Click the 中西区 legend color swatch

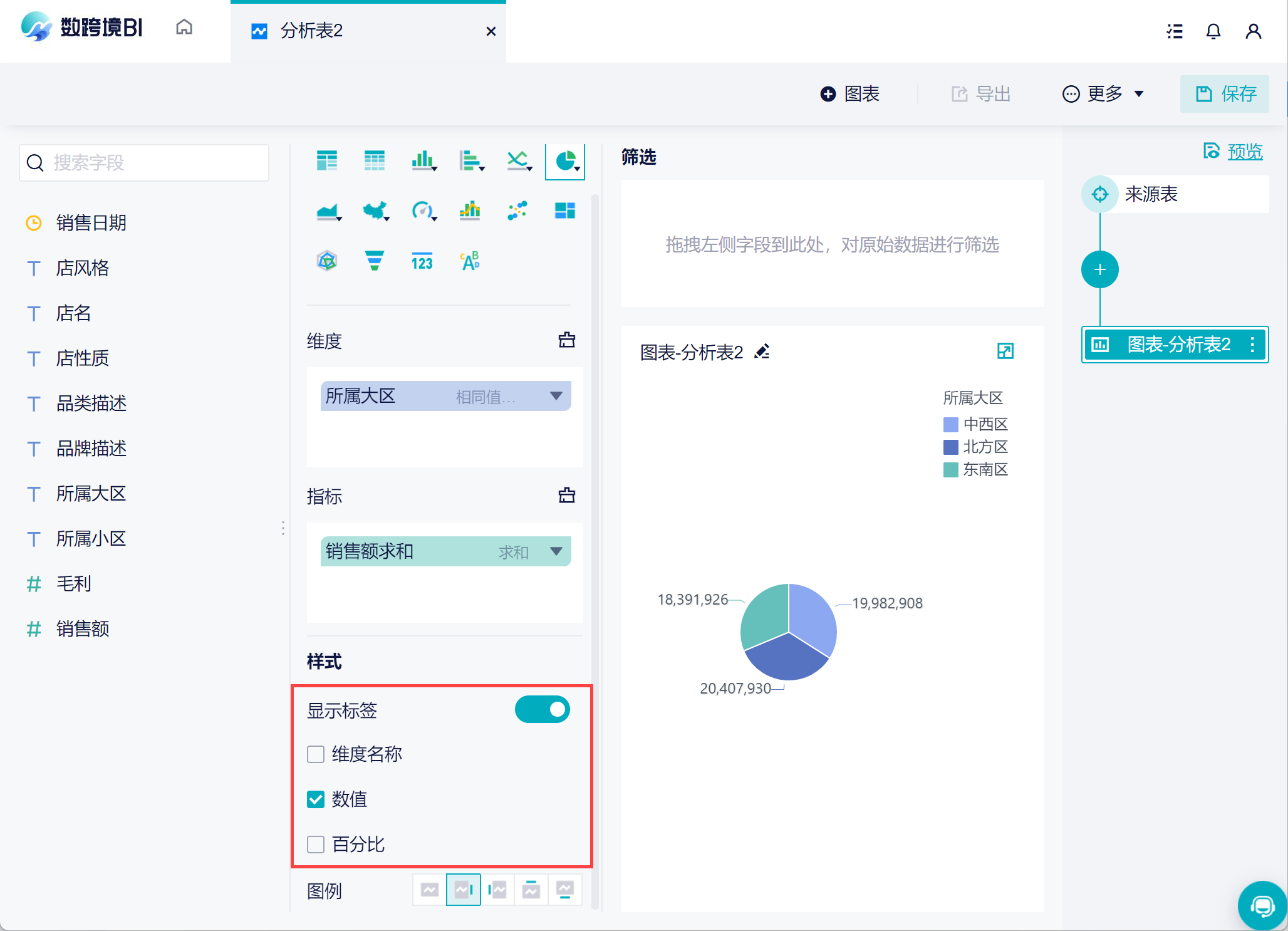pos(950,425)
